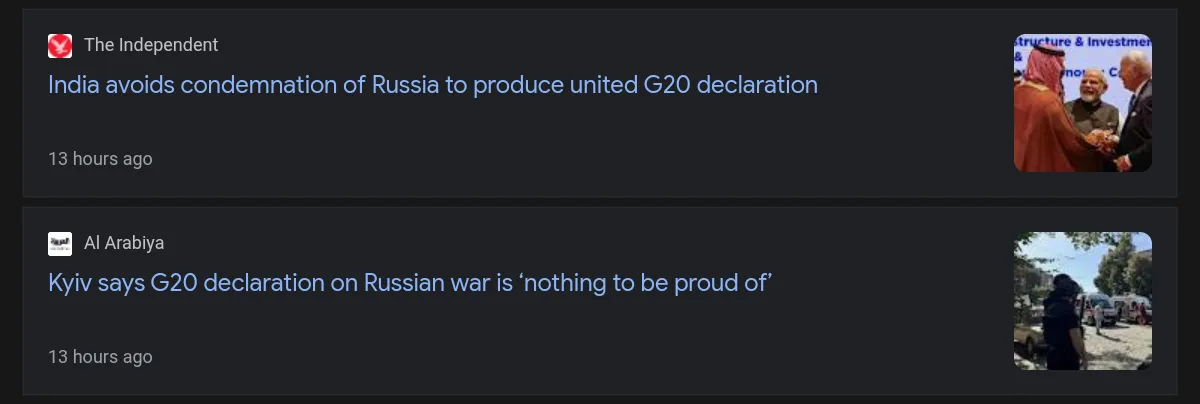
Task: Click 'G20 declaration' at end of India headline
Action: [729, 85]
